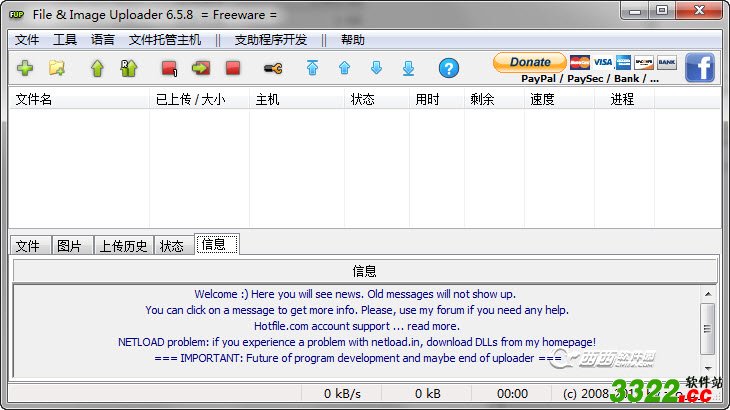Click the 'use my forum' message line

coord(357,310)
